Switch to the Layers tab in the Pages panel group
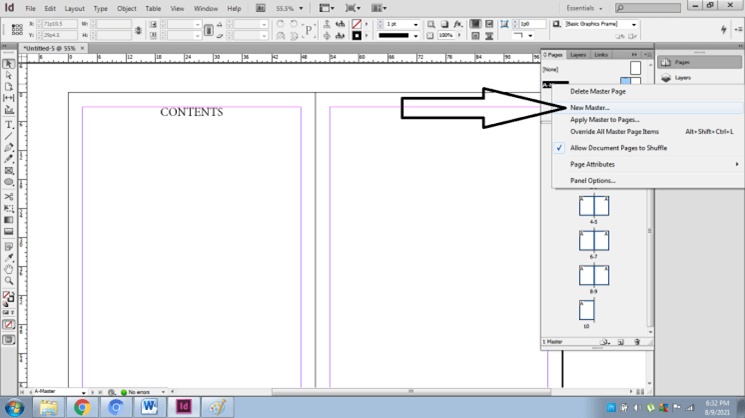The image size is (745, 418). click(x=578, y=55)
